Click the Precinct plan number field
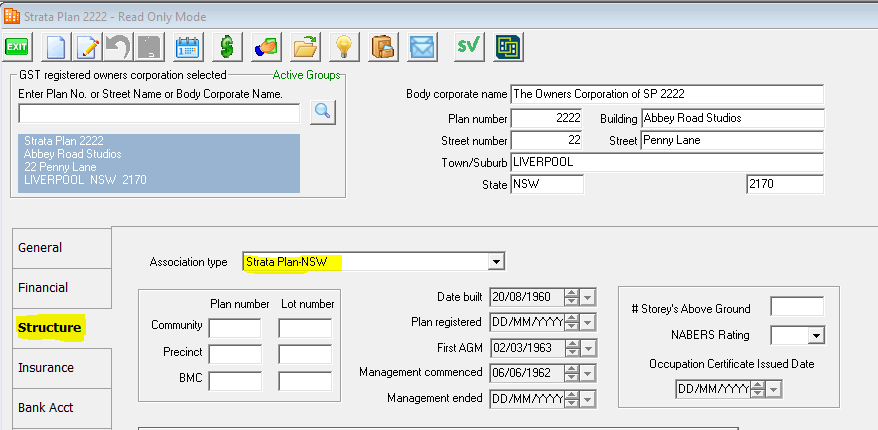This screenshot has height=430, width=878. (235, 354)
